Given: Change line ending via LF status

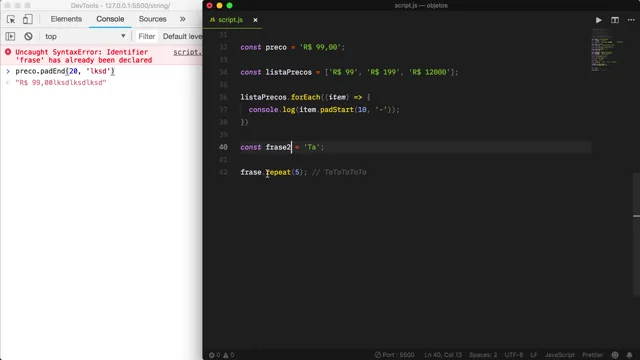Looking at the screenshot, I should pos(533,355).
